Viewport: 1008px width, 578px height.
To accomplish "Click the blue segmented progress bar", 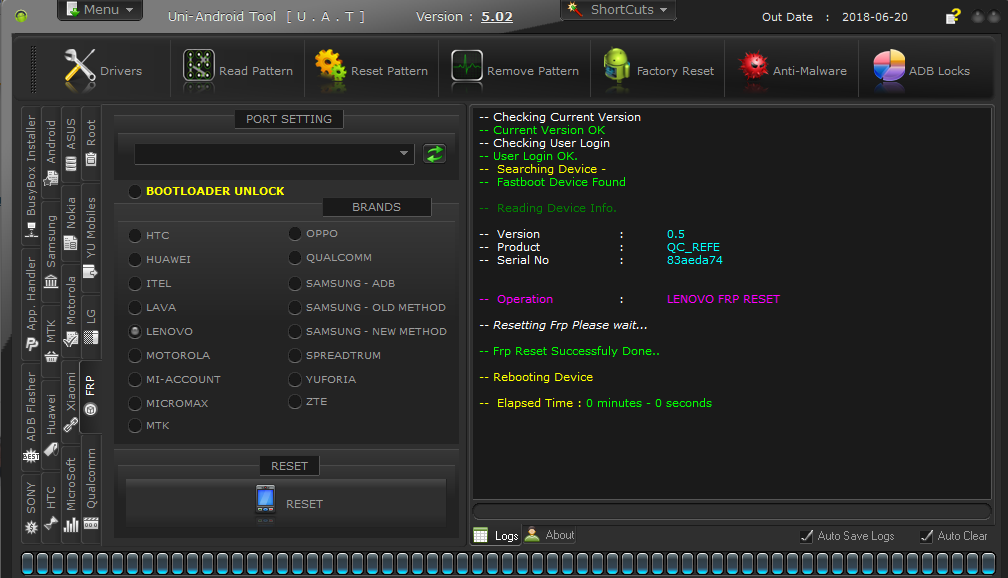I will point(508,564).
